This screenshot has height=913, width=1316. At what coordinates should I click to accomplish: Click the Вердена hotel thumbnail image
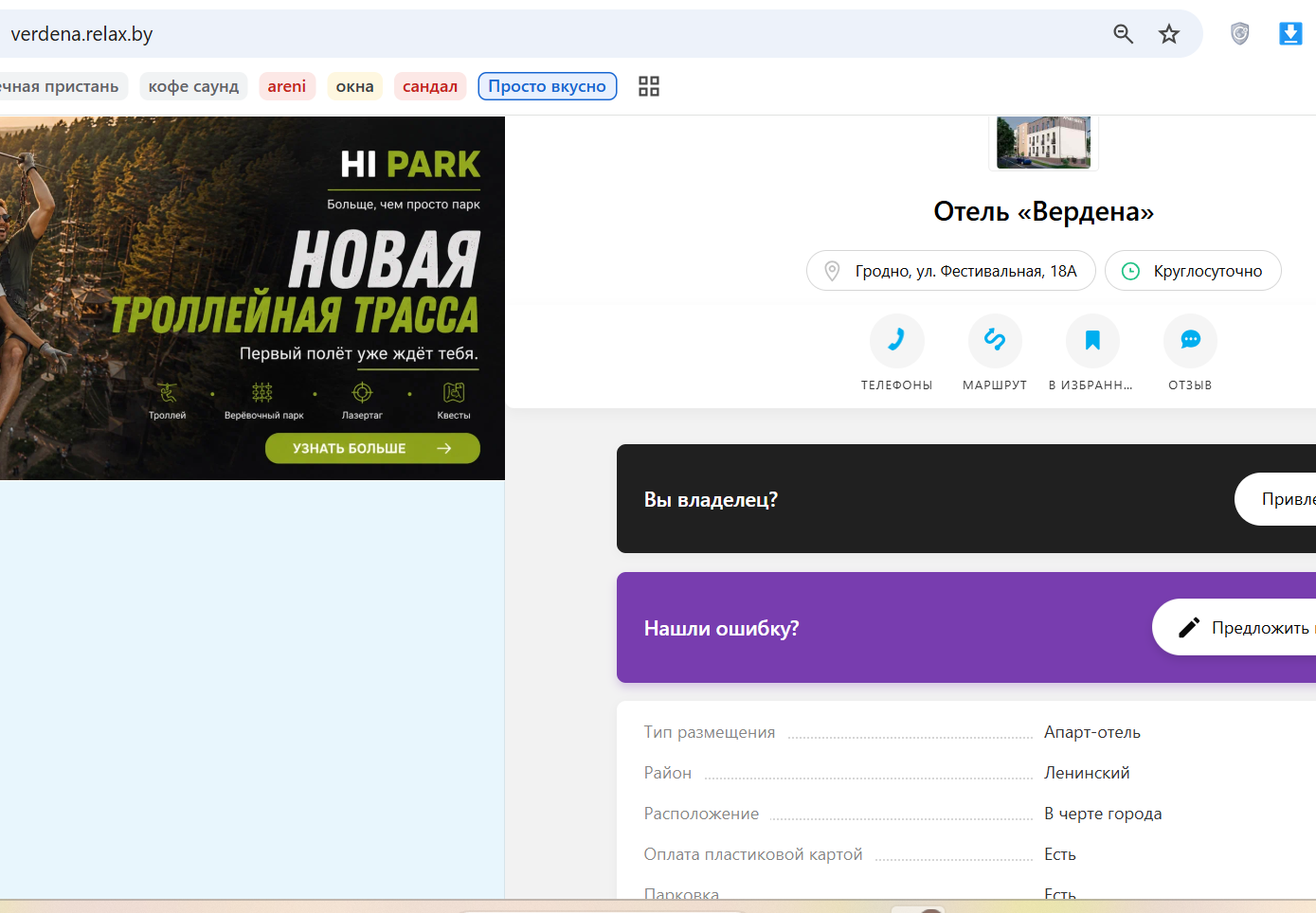[x=1043, y=142]
